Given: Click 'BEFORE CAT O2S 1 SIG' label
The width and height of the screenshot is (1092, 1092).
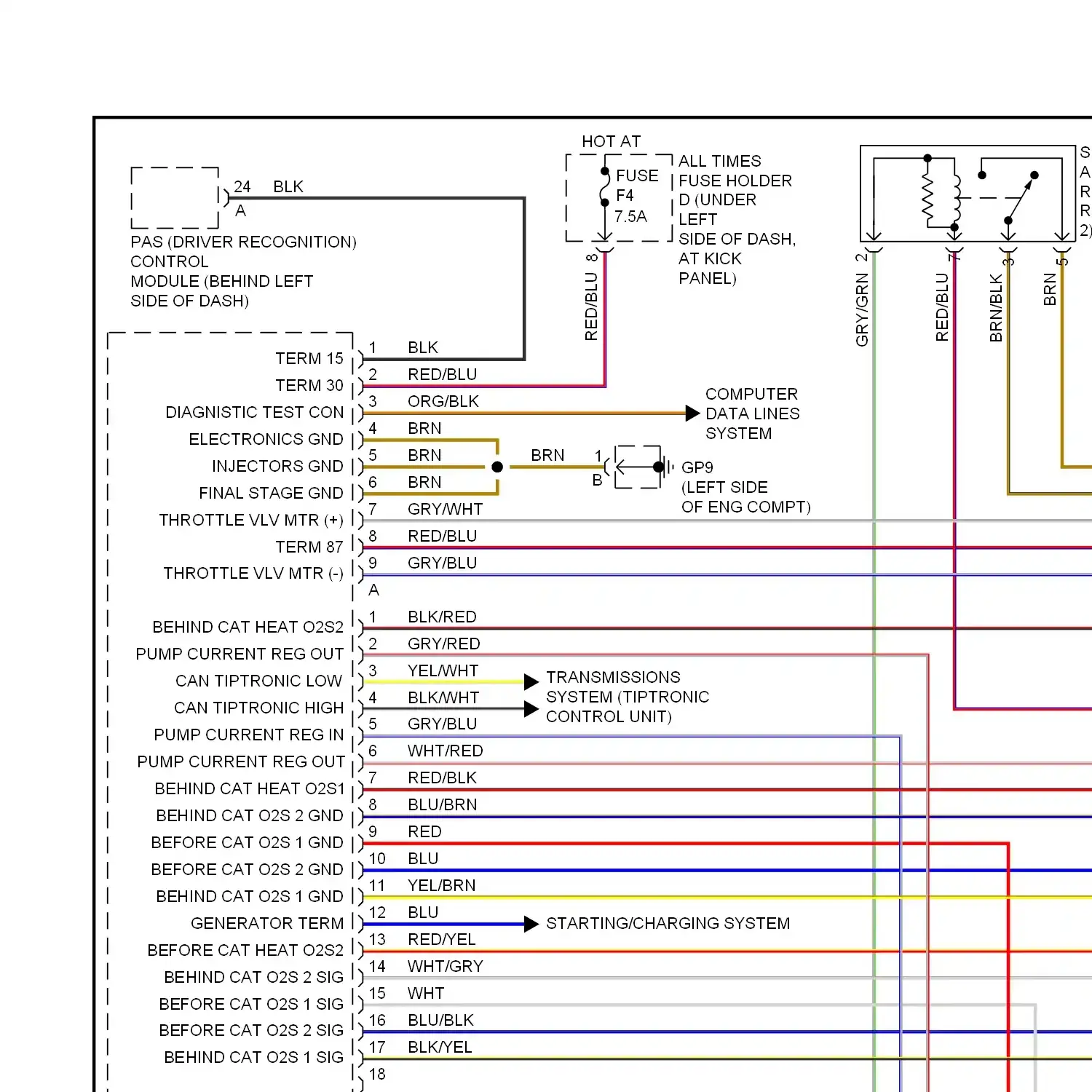Looking at the screenshot, I should click(x=251, y=1005).
